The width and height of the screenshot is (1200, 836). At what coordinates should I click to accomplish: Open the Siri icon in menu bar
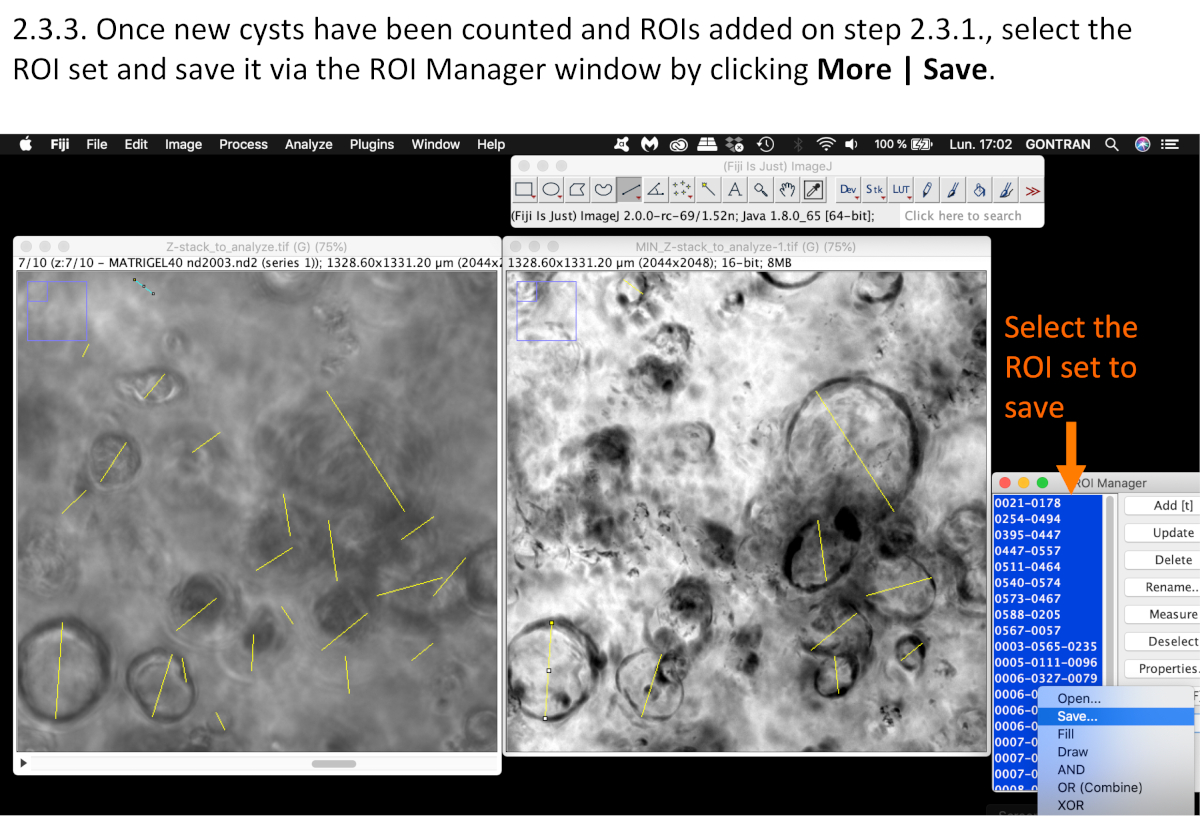(x=1142, y=144)
